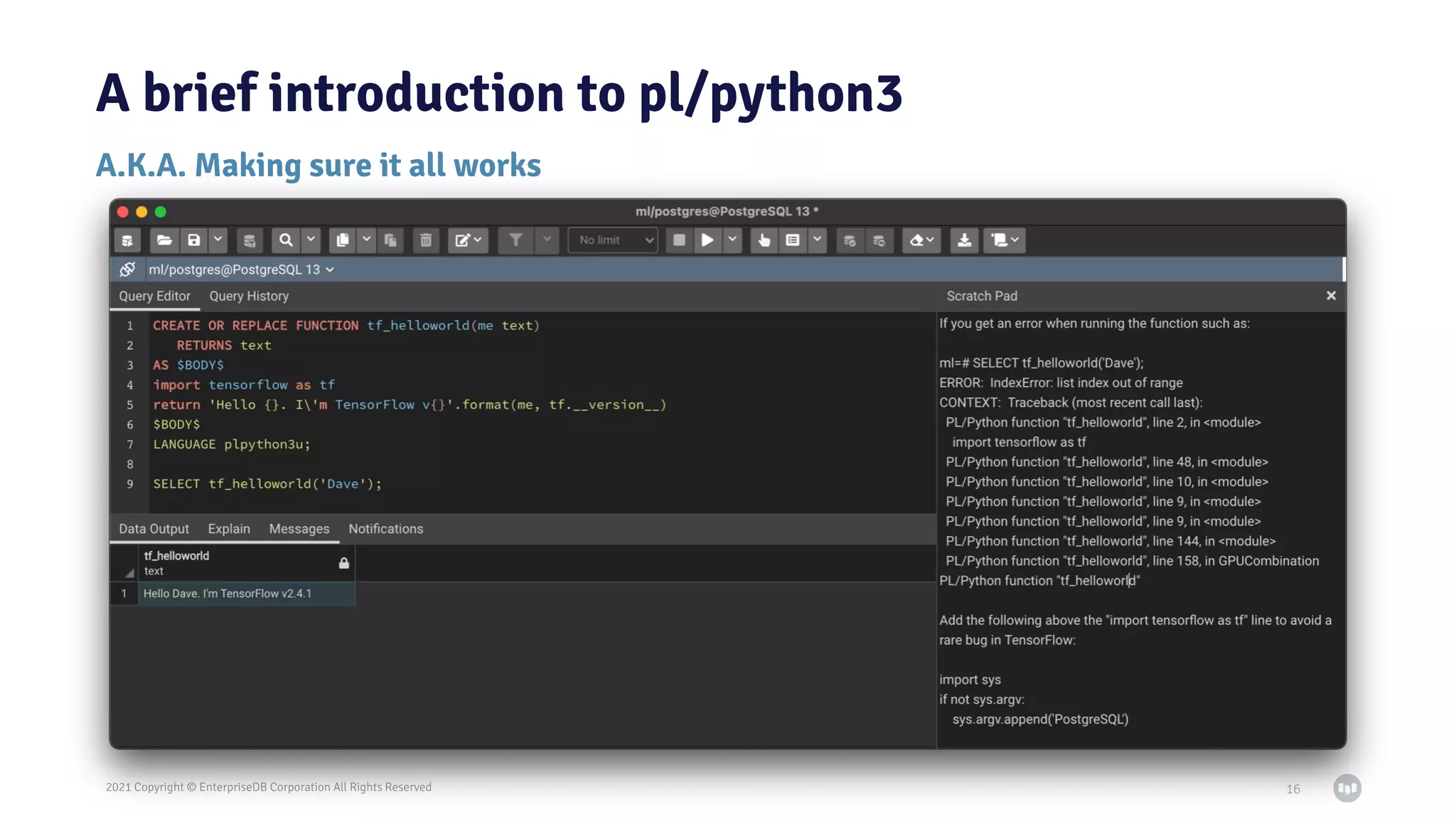Click the sys.argv.append('PostgreSQL') line
The image size is (1456, 819).
tap(1040, 719)
